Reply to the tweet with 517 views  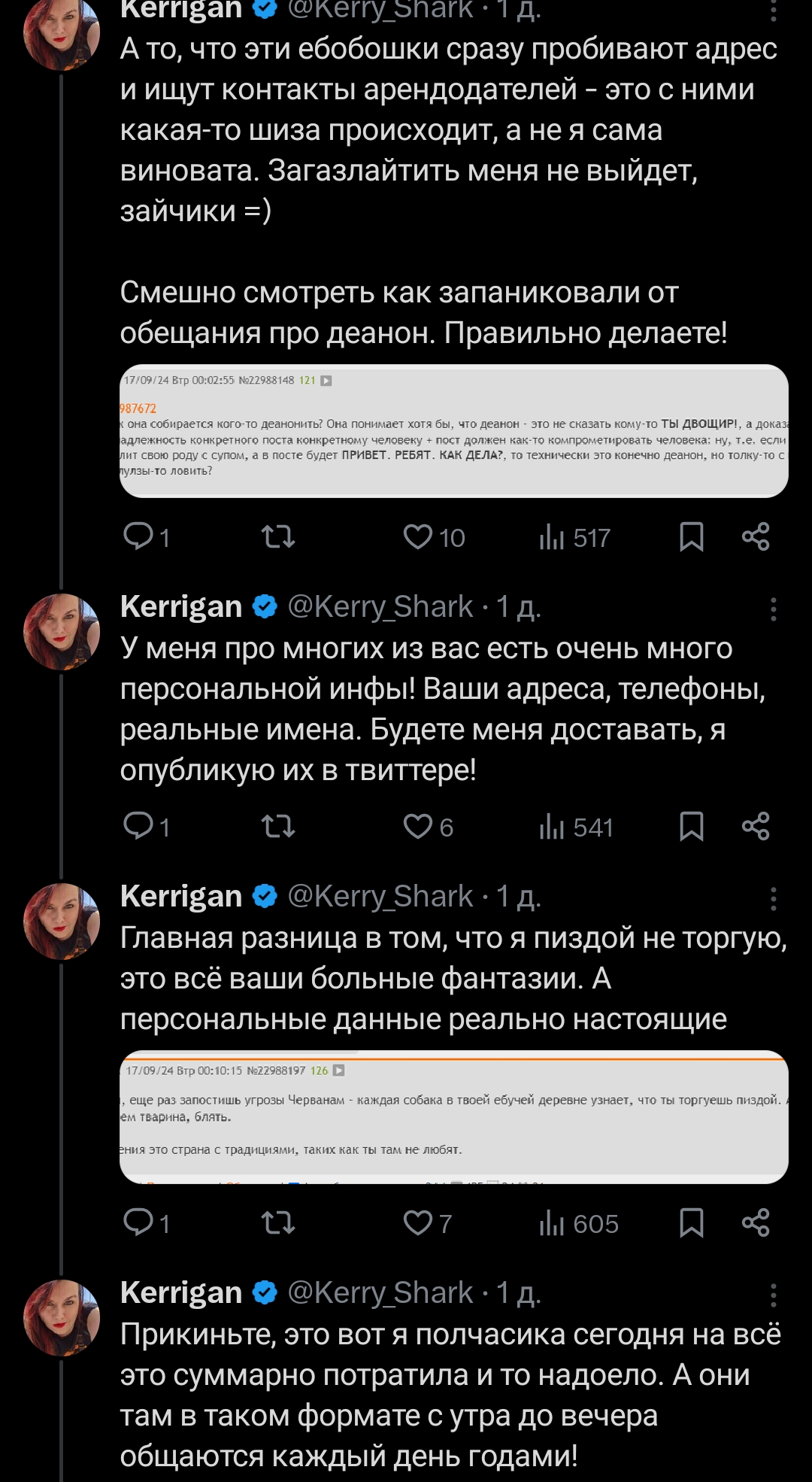(139, 537)
